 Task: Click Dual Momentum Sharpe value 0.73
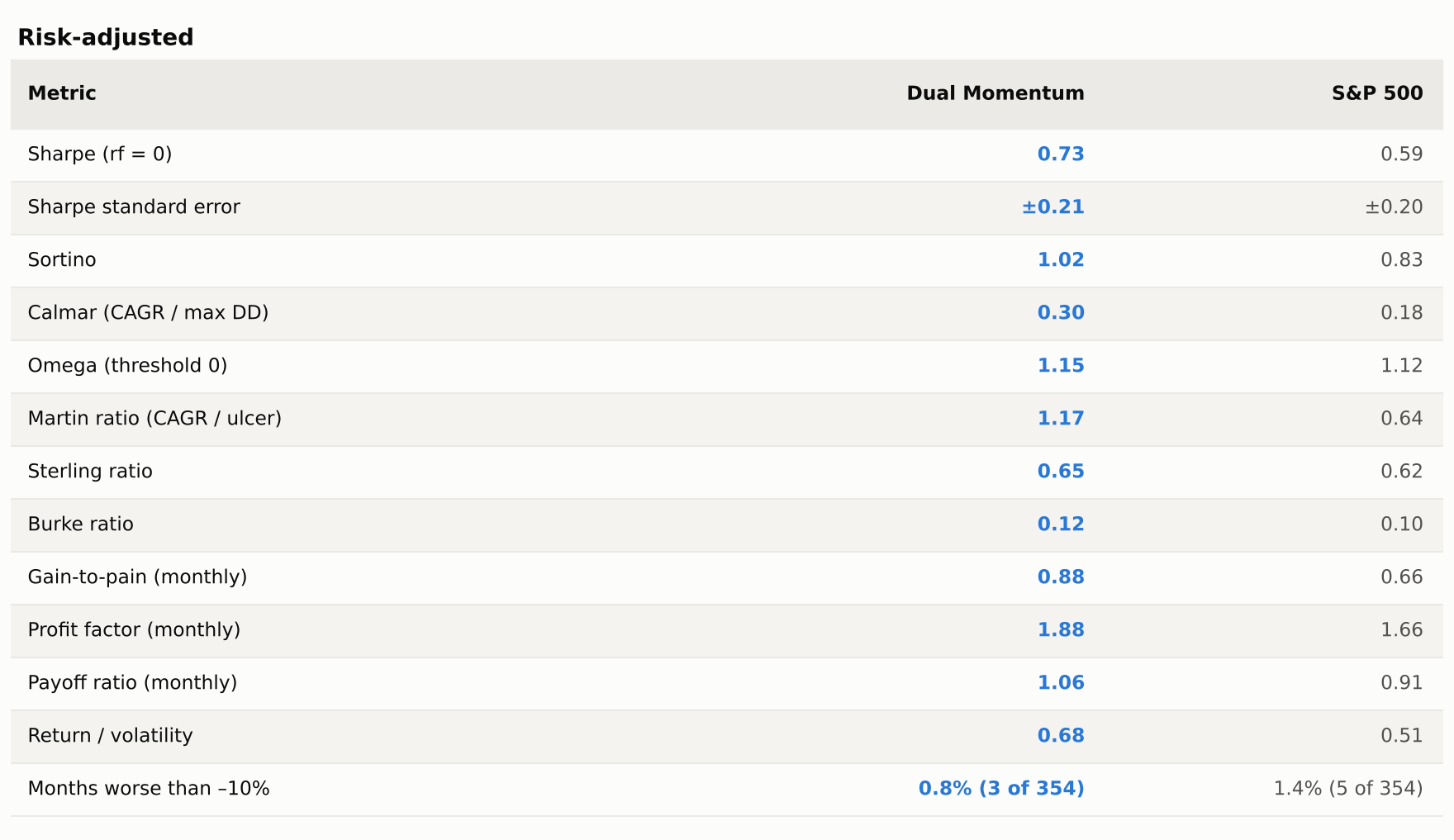1061,154
